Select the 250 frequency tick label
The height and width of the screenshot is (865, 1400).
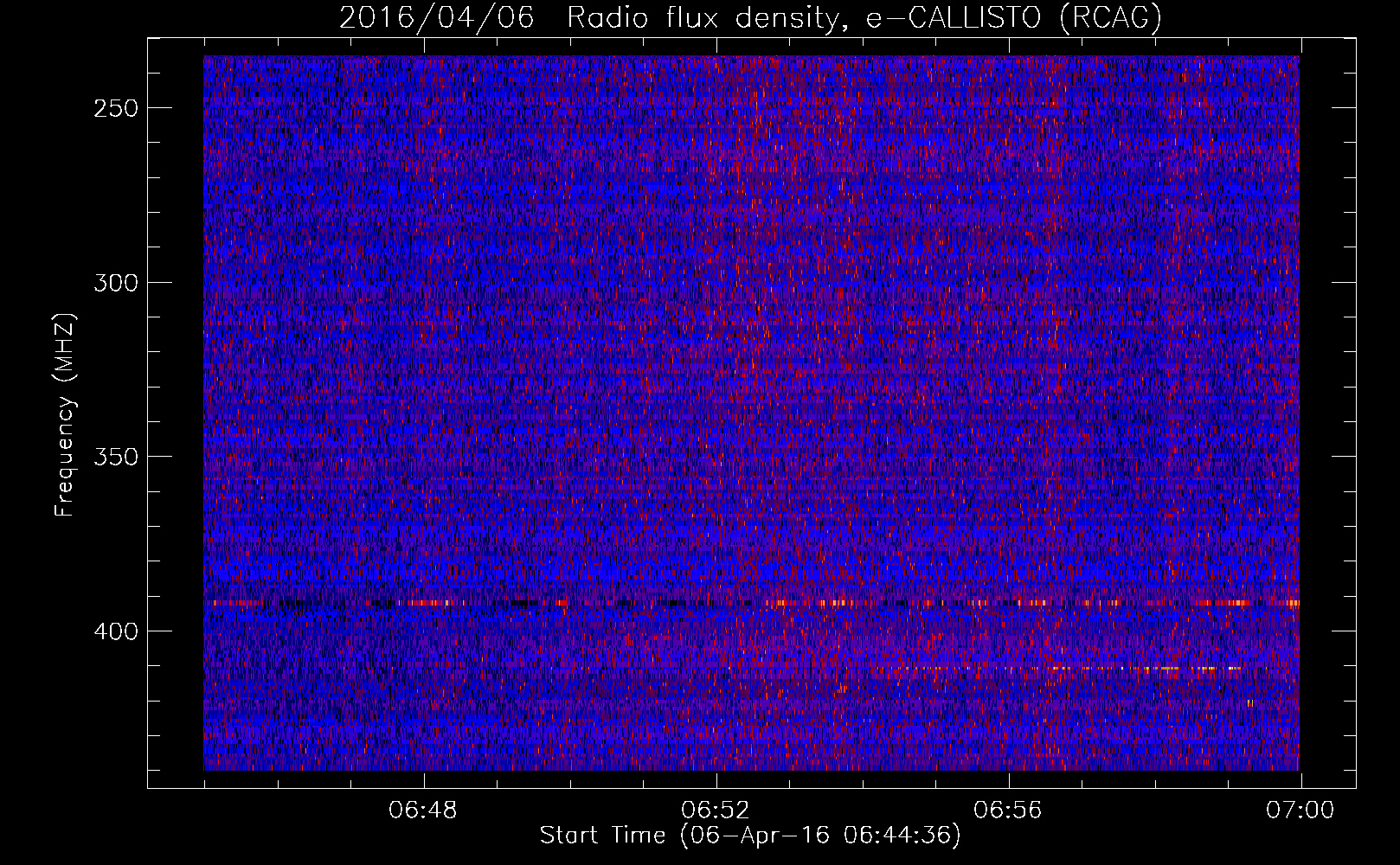pos(116,109)
